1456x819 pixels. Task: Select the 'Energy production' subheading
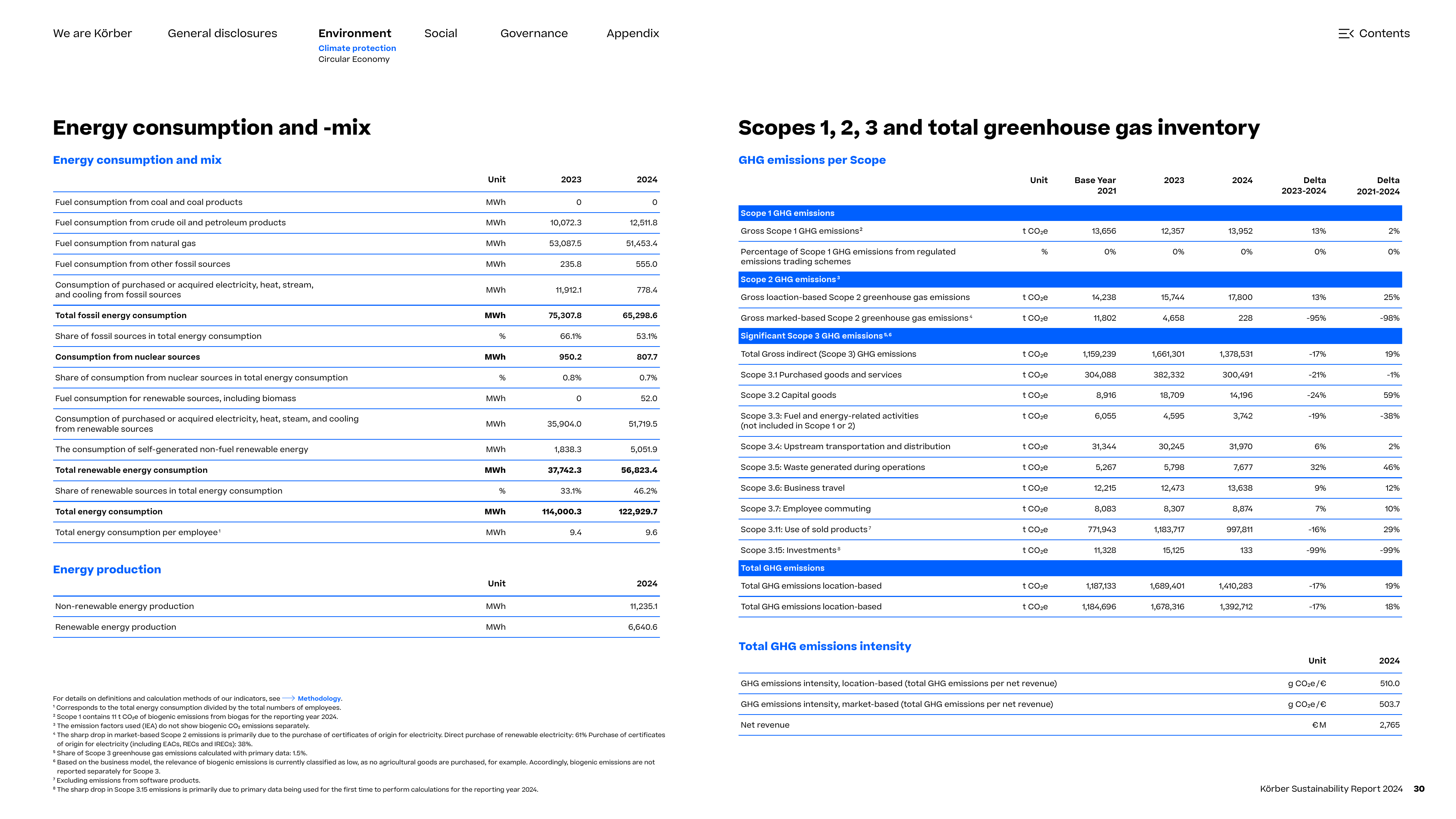(107, 570)
